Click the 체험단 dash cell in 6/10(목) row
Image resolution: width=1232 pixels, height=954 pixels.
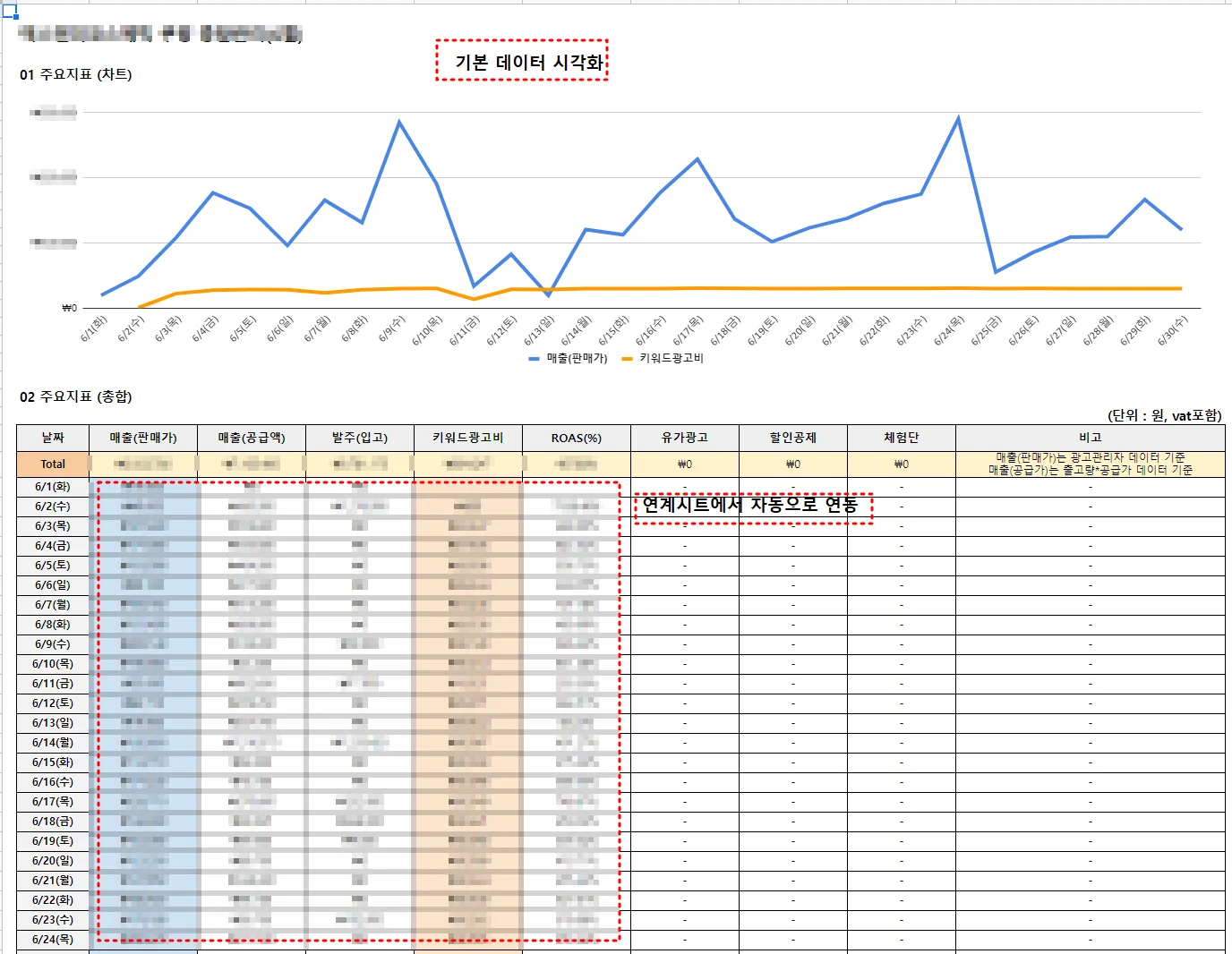(x=902, y=664)
